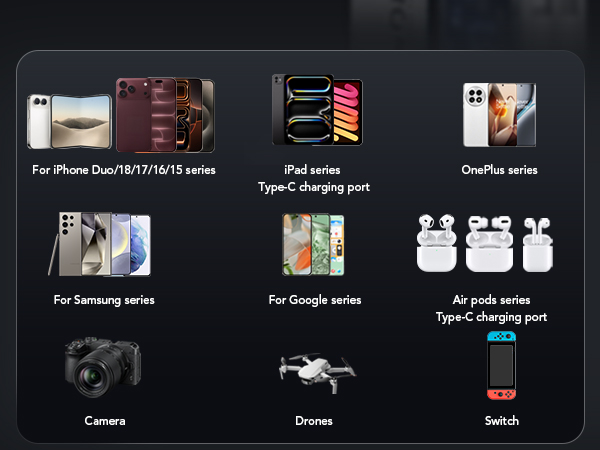The height and width of the screenshot is (450, 600).
Task: Click 'Type-C charging port' under Air pods
Action: click(491, 317)
